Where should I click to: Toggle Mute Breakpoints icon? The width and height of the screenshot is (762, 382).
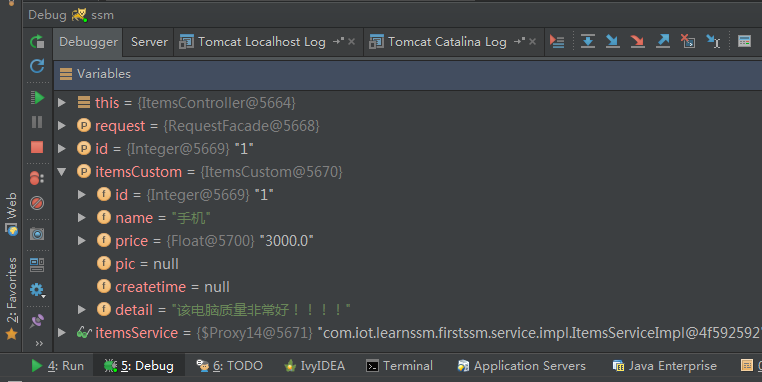point(37,202)
